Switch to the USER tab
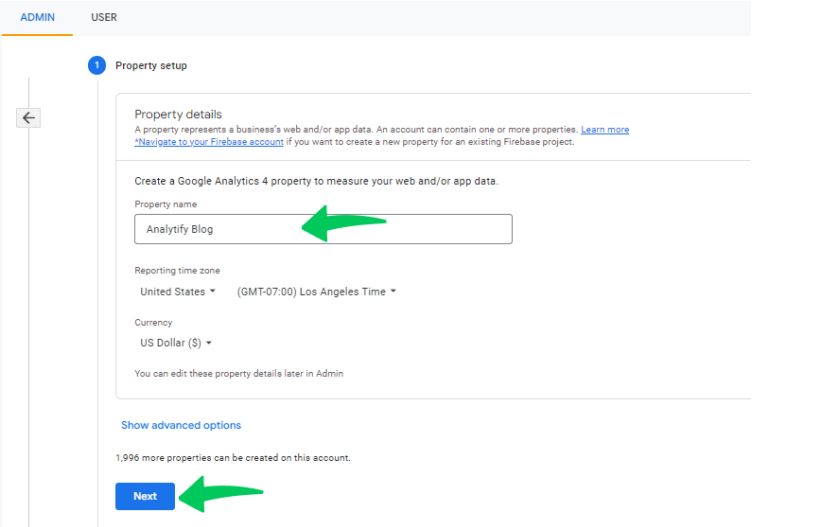827x527 pixels. click(104, 17)
